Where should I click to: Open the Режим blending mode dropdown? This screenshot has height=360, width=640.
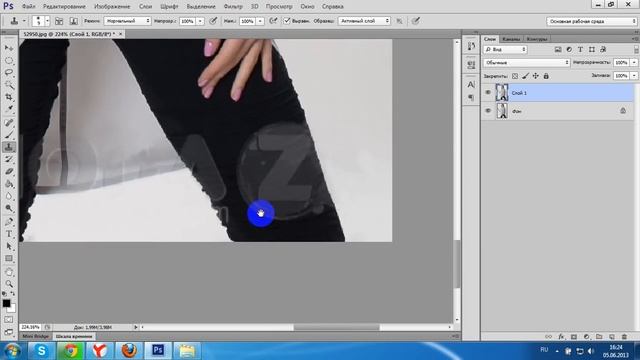pos(127,21)
